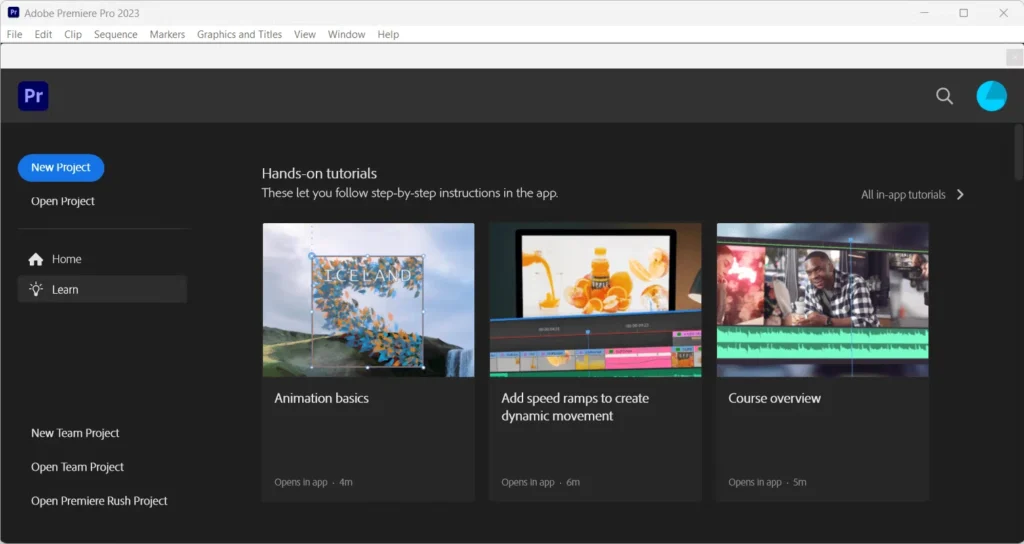The height and width of the screenshot is (544, 1024).
Task: Click the Premiere Pro logo icon
Action: (33, 96)
